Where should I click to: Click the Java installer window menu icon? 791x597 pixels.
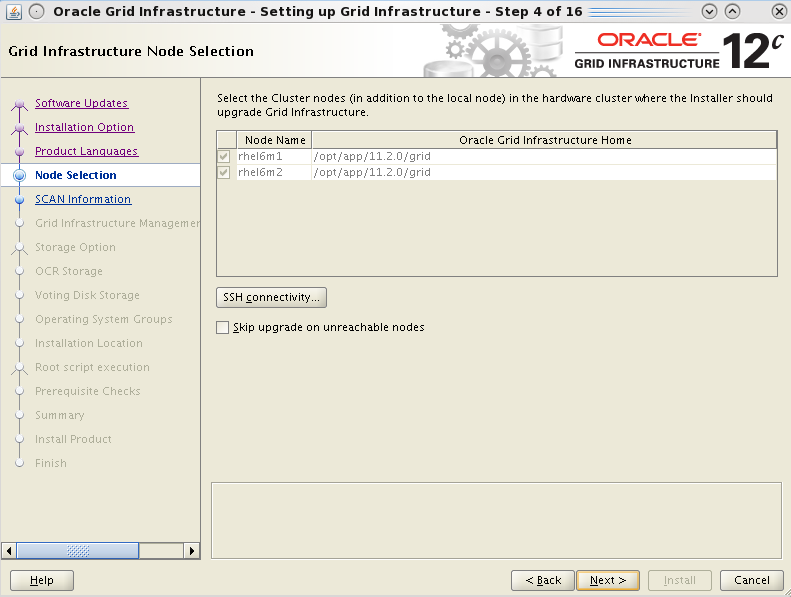14,11
